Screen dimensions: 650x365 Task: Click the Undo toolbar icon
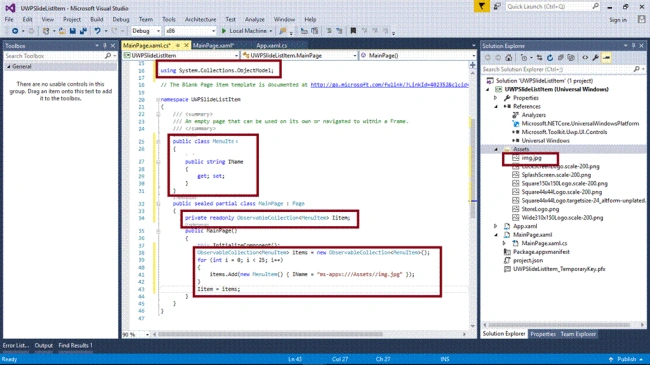[97, 31]
